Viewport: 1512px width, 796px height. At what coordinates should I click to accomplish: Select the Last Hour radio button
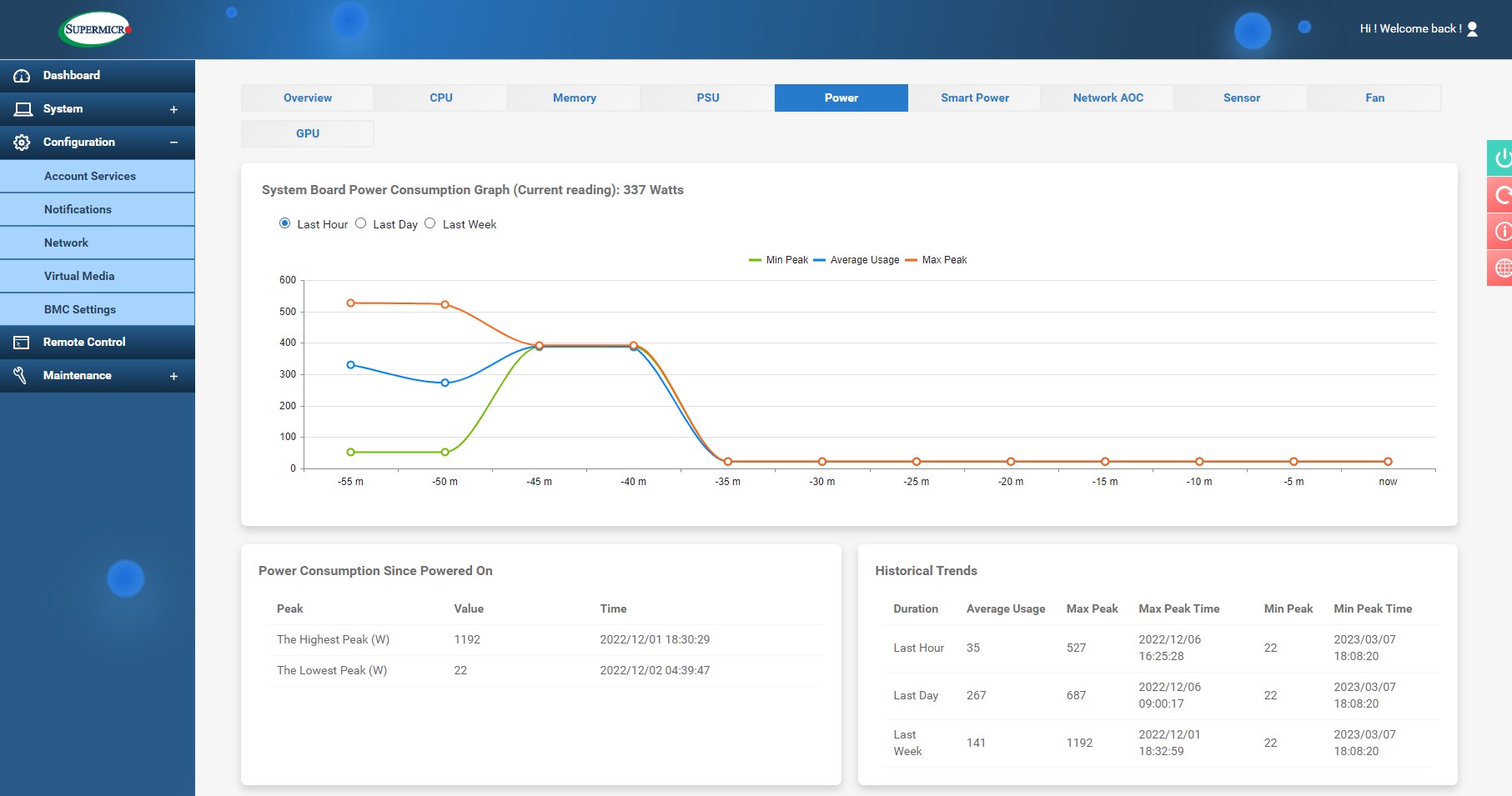pyautogui.click(x=285, y=223)
